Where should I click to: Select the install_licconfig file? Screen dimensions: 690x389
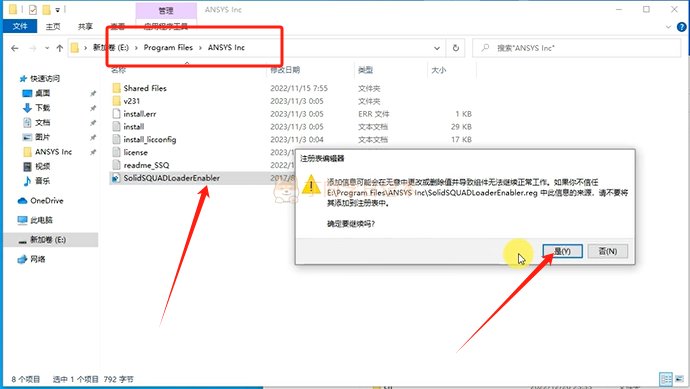[x=150, y=139]
